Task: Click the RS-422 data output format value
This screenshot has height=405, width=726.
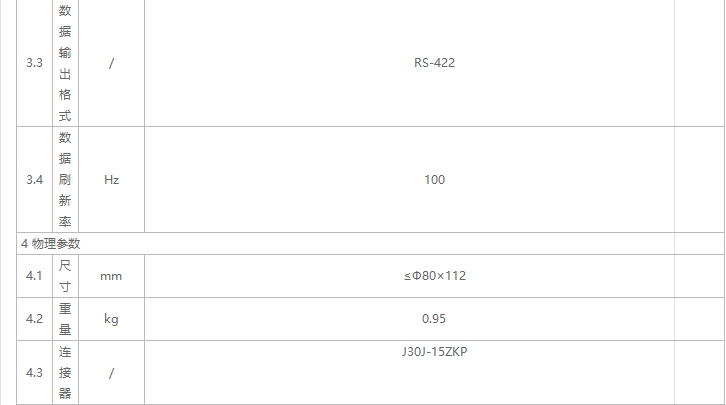Action: click(434, 63)
